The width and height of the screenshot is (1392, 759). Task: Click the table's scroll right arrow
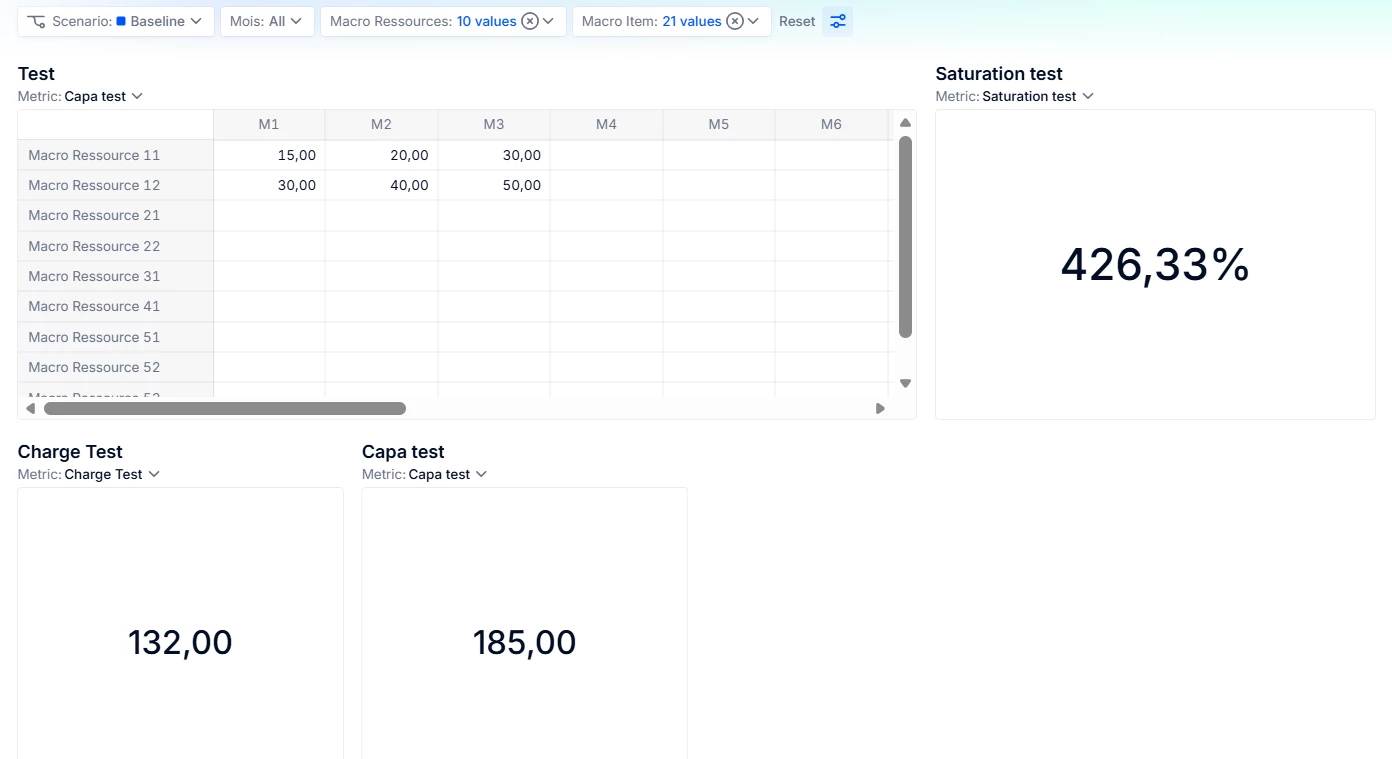click(x=880, y=408)
